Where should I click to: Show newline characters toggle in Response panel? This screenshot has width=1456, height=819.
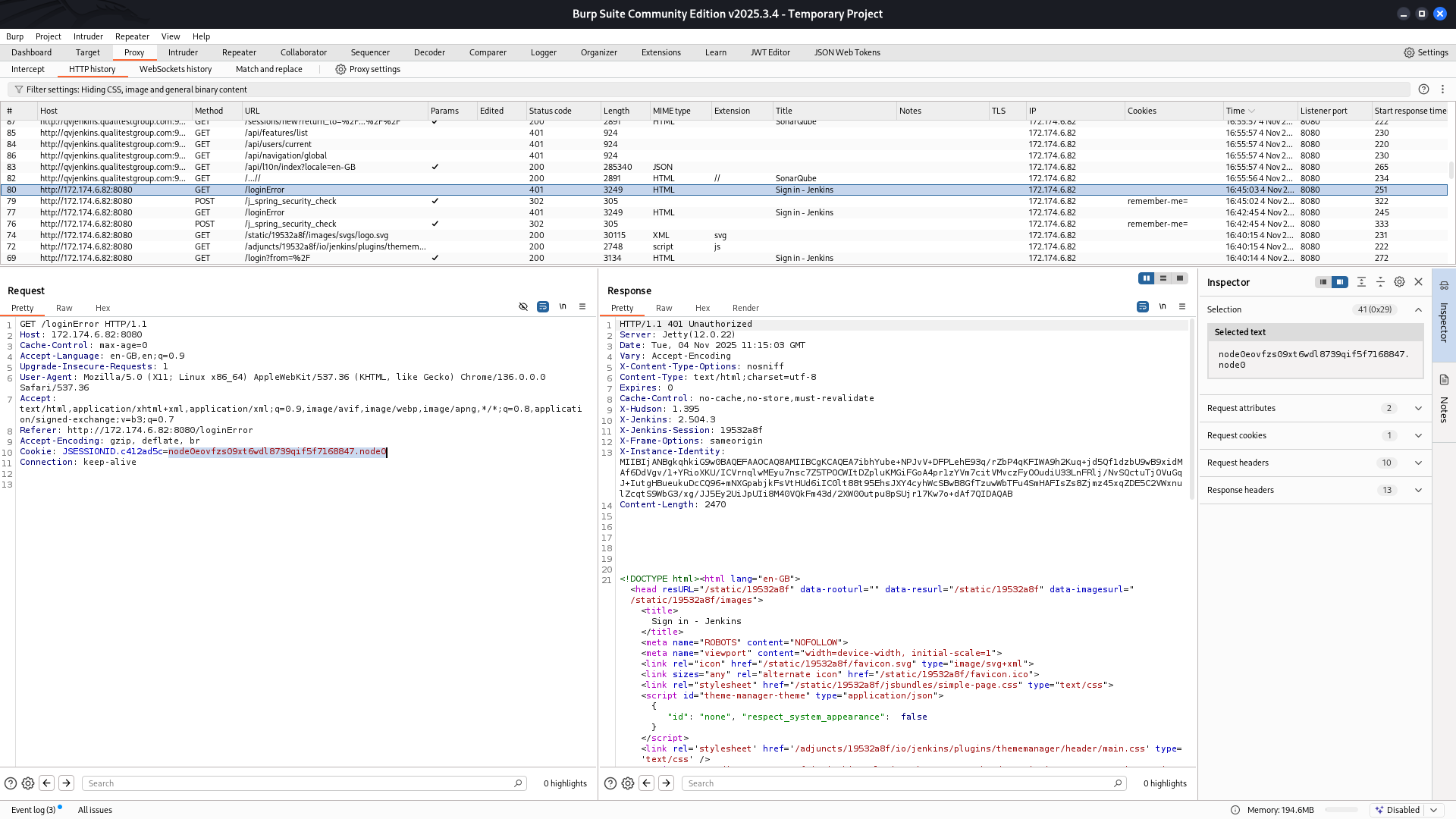[x=1163, y=307]
